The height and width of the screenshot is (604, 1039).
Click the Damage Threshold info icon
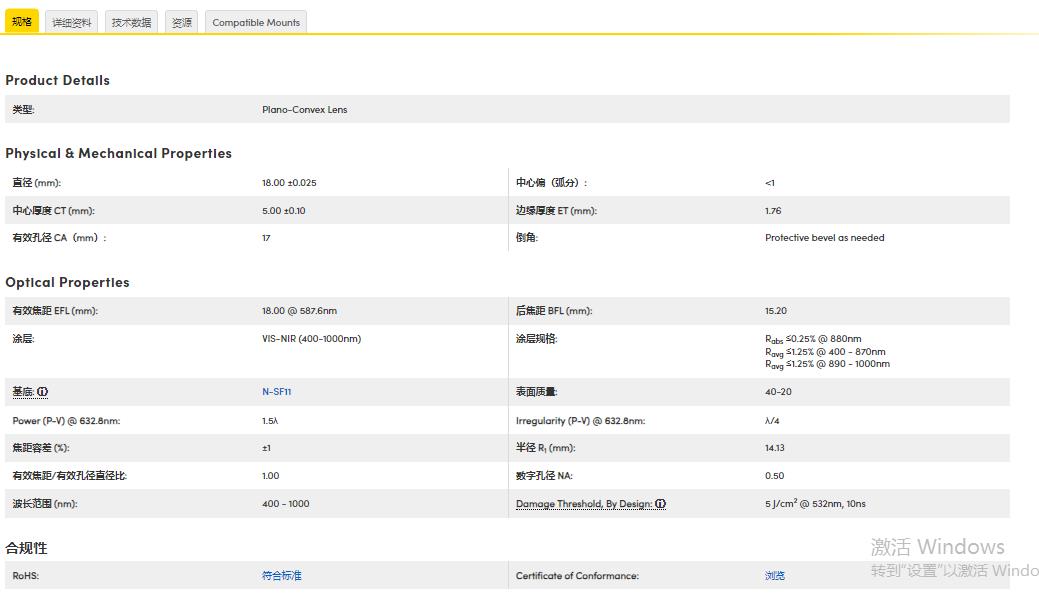point(660,504)
